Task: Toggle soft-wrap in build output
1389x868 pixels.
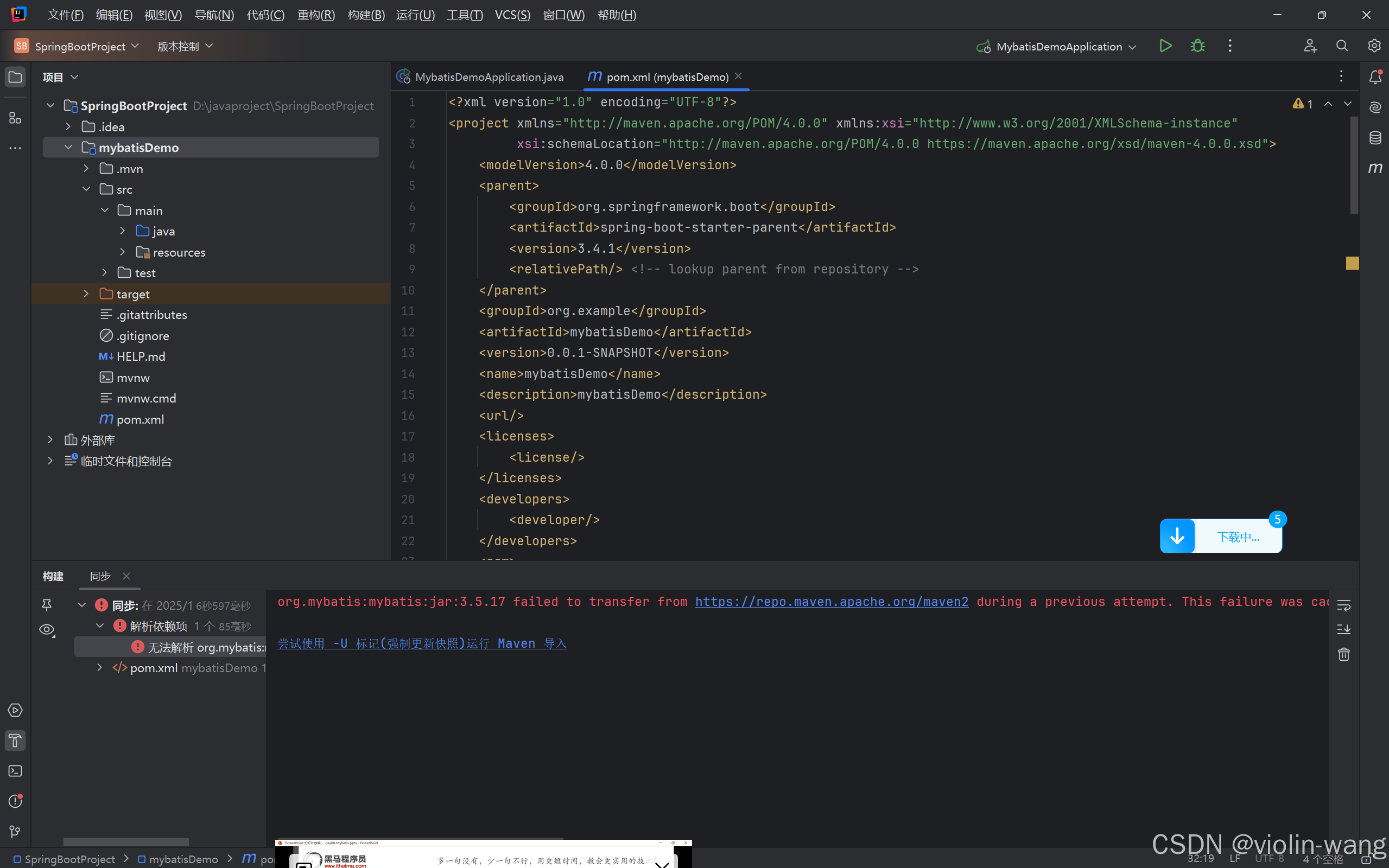Action: [1343, 605]
